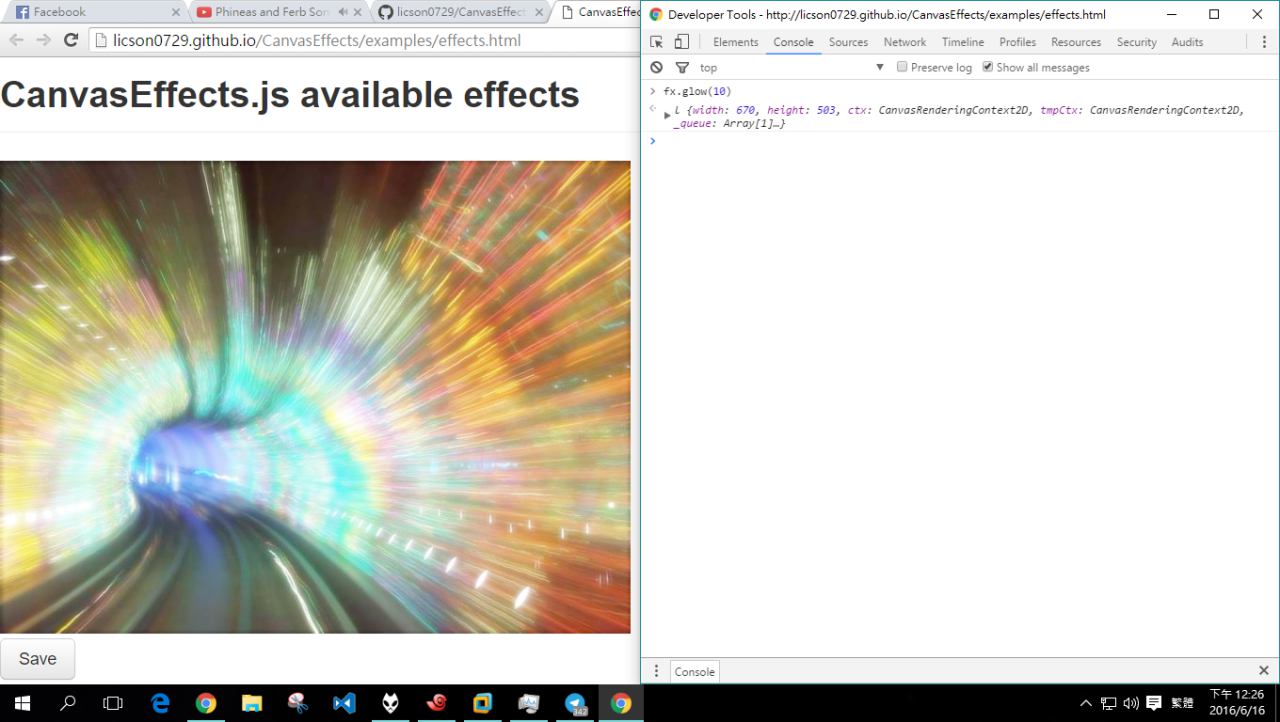Clear the console with the ban icon
1280x722 pixels.
656,67
